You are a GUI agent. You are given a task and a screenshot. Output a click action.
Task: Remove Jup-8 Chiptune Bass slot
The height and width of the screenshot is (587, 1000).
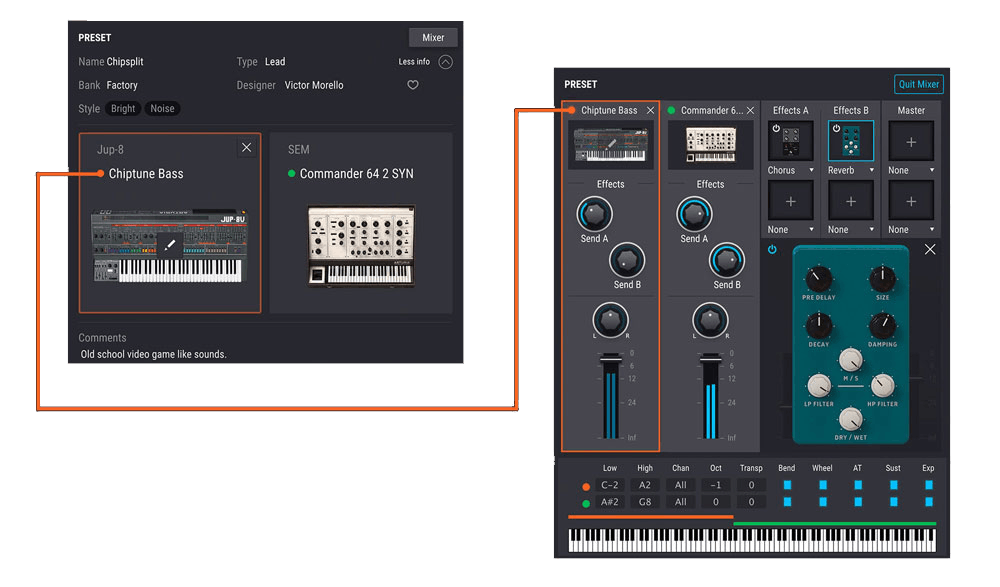246,147
